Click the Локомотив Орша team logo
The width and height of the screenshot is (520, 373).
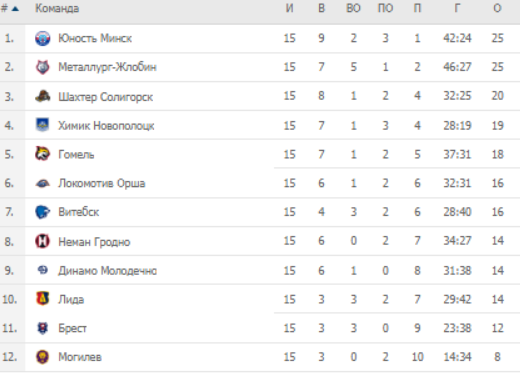point(43,183)
